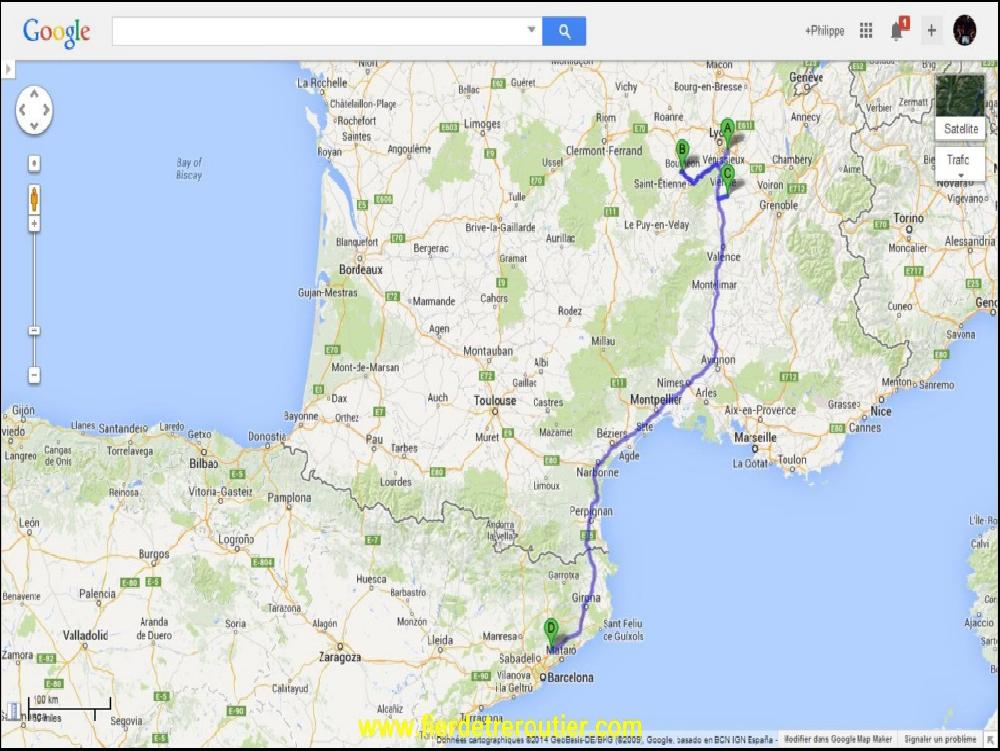Click the zoom slider handle
Viewport: 1000px width, 751px height.
click(x=34, y=330)
